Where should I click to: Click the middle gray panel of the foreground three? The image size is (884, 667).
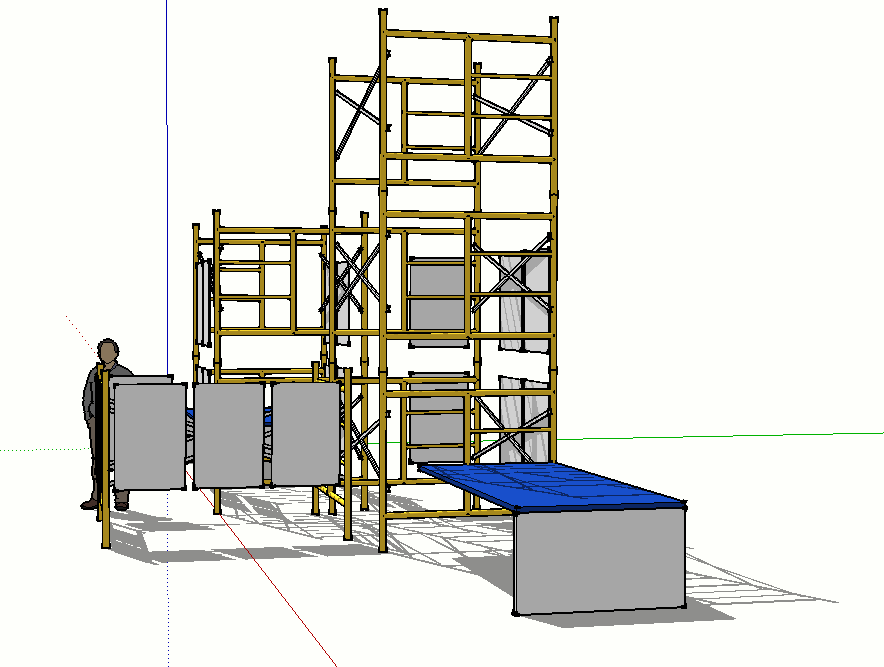pyautogui.click(x=229, y=435)
